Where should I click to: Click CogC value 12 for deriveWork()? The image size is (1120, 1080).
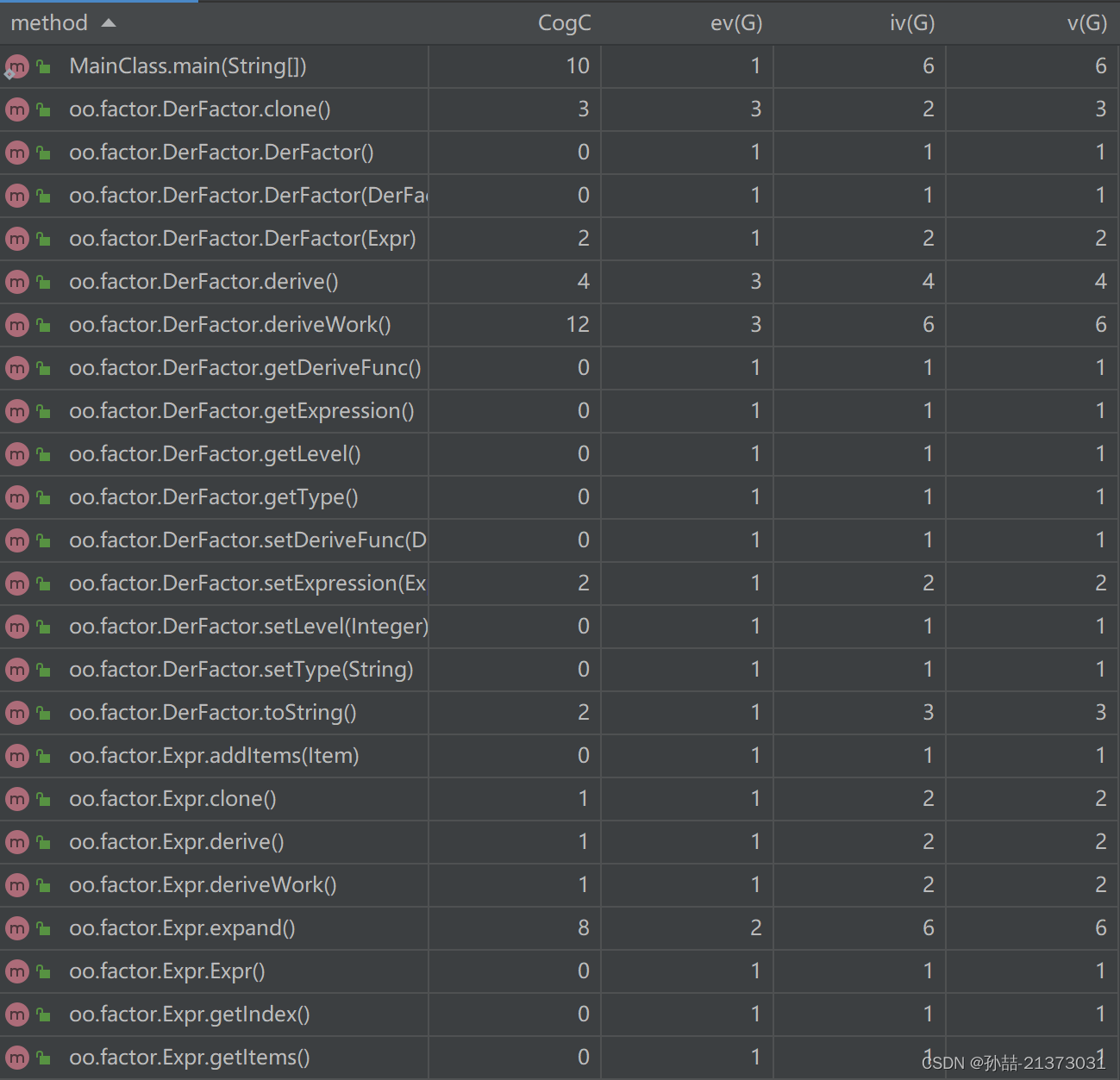pos(578,325)
